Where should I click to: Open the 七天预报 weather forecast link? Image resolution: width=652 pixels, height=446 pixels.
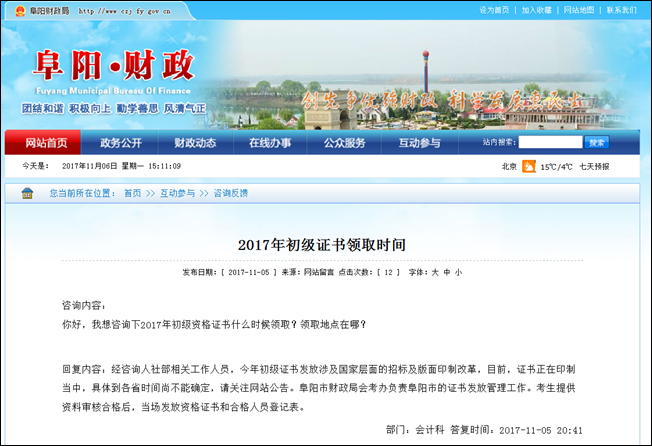tap(595, 167)
